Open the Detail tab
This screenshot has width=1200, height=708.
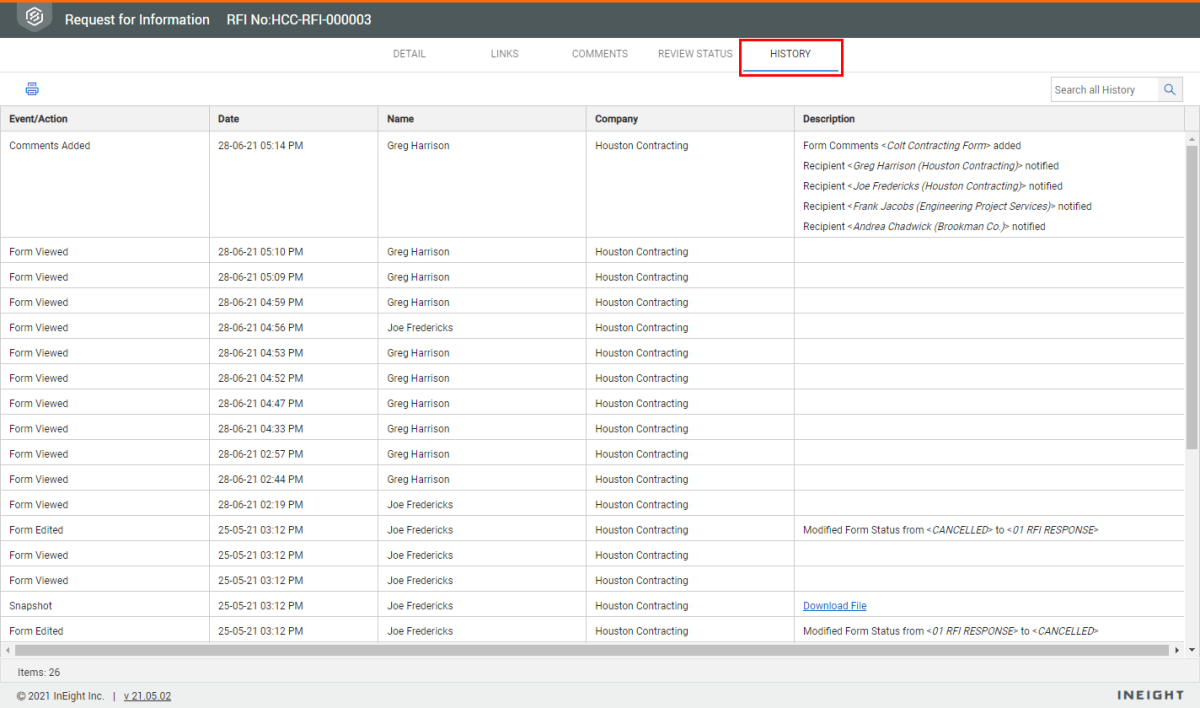[x=409, y=54]
